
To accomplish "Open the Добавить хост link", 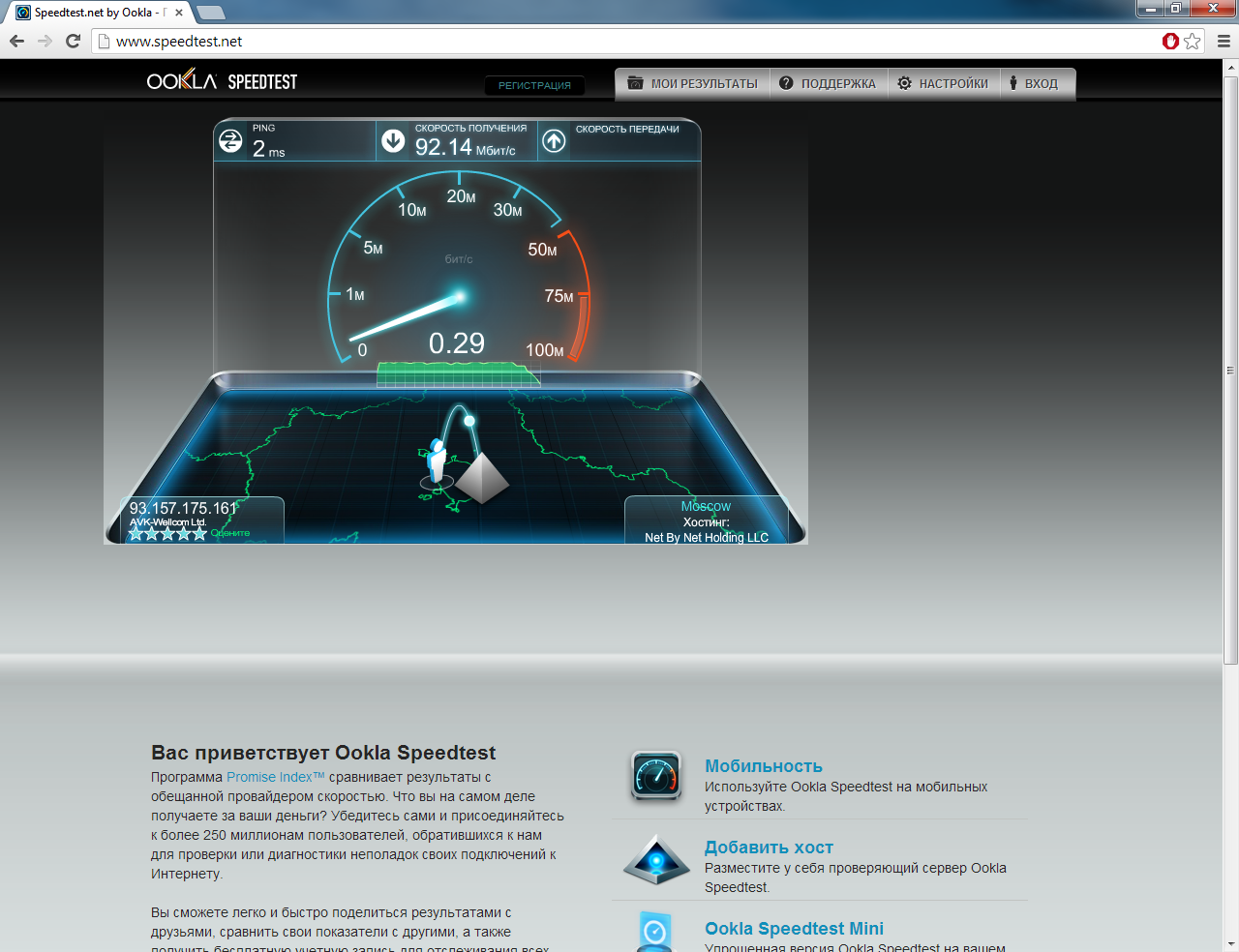I will [x=769, y=848].
